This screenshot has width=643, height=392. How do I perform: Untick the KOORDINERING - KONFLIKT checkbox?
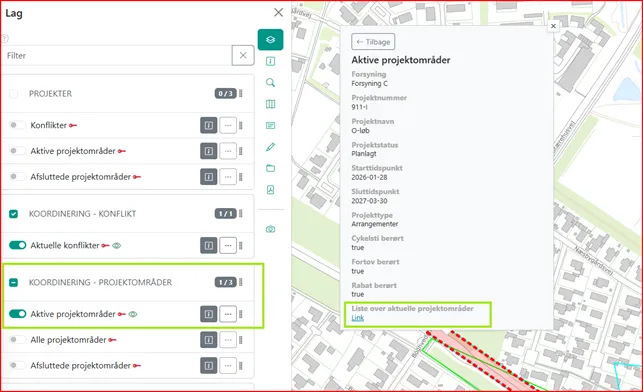[x=14, y=214]
